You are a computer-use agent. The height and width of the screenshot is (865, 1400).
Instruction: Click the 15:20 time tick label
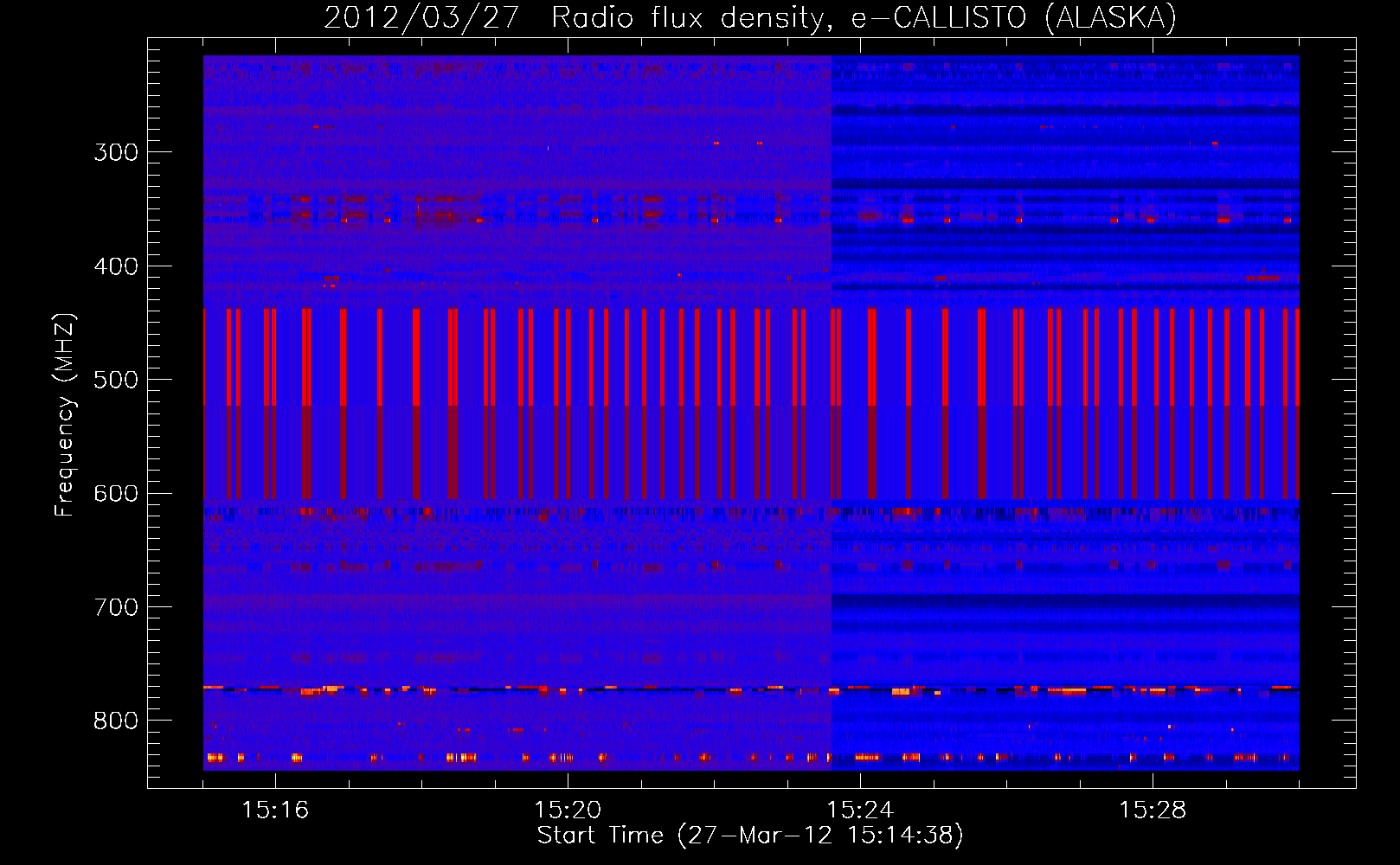568,810
